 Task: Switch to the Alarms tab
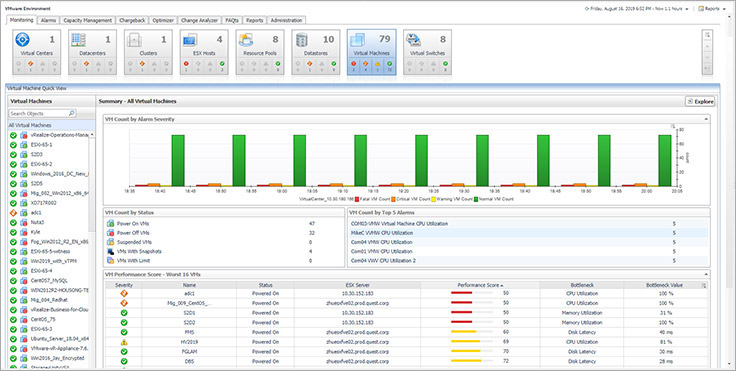[x=48, y=20]
